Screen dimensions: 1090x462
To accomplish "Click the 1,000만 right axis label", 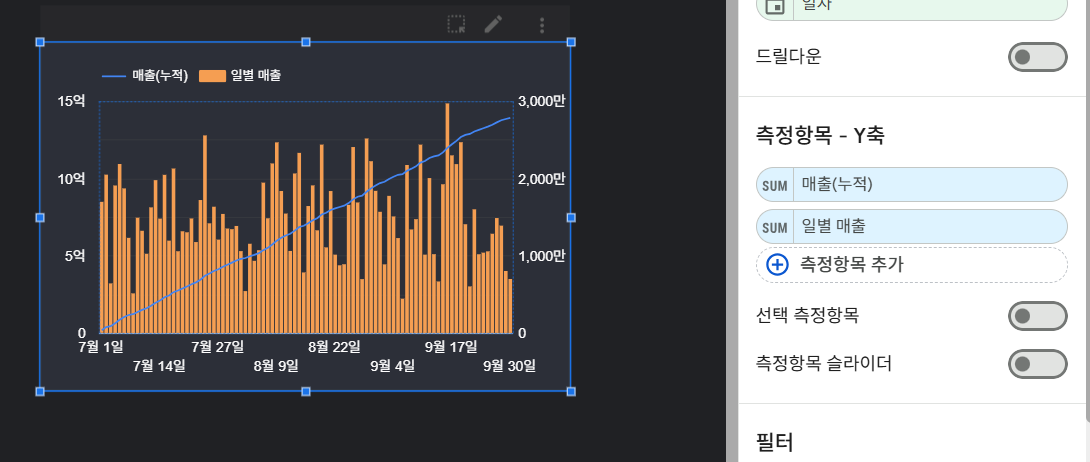I will coord(542,256).
